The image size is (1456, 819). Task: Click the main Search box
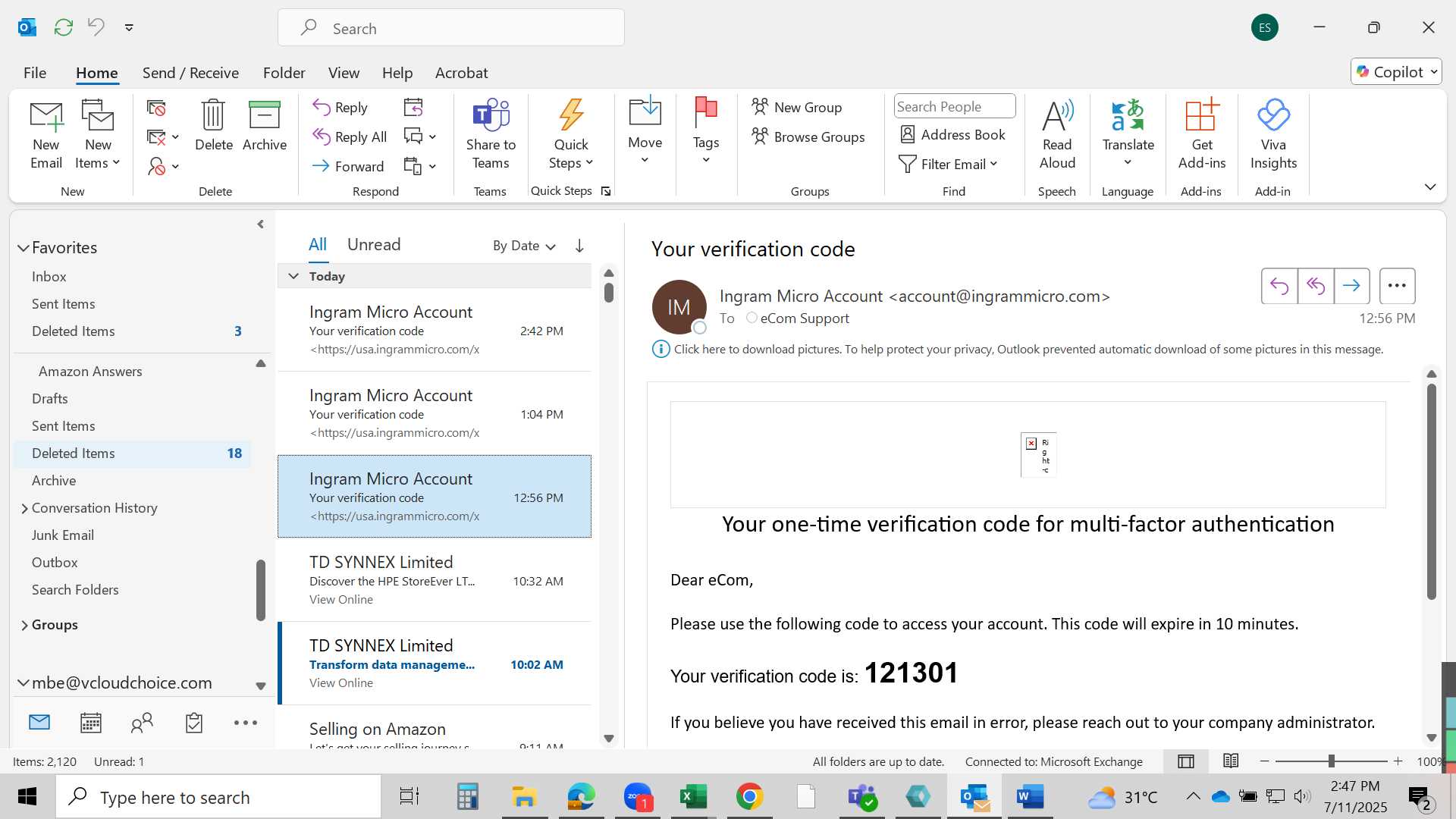[451, 28]
